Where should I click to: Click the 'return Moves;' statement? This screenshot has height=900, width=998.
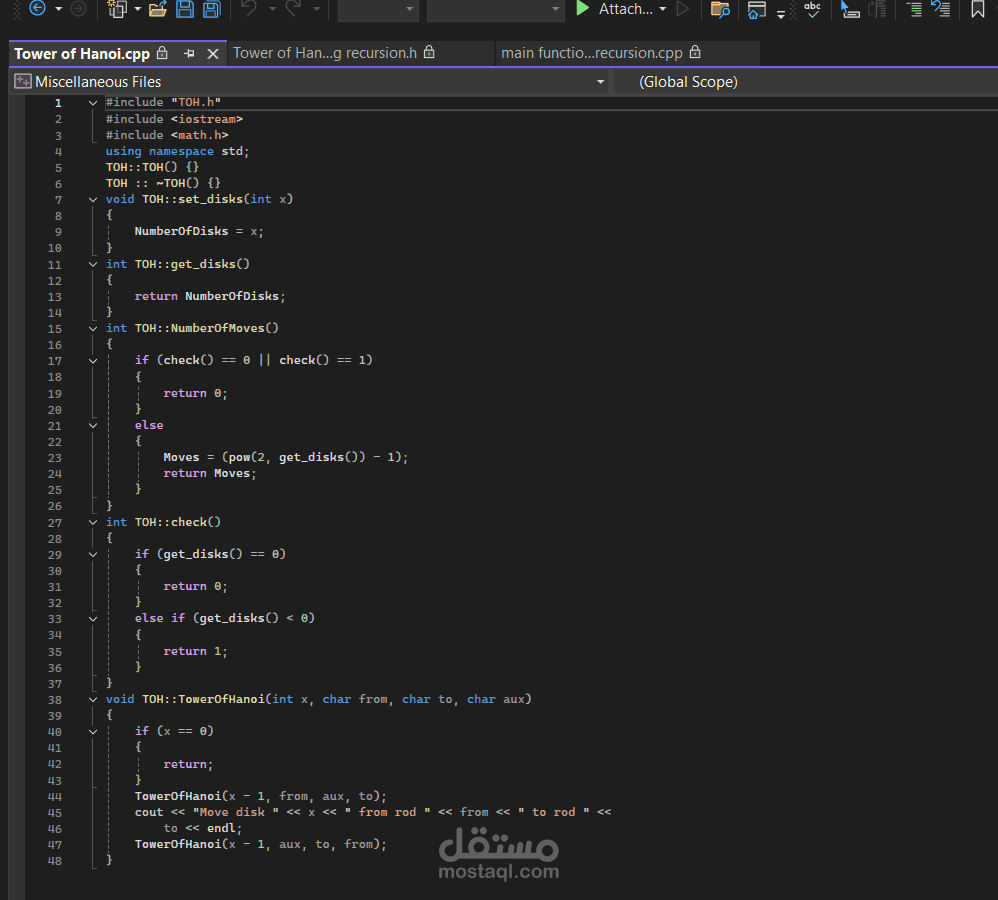point(209,473)
